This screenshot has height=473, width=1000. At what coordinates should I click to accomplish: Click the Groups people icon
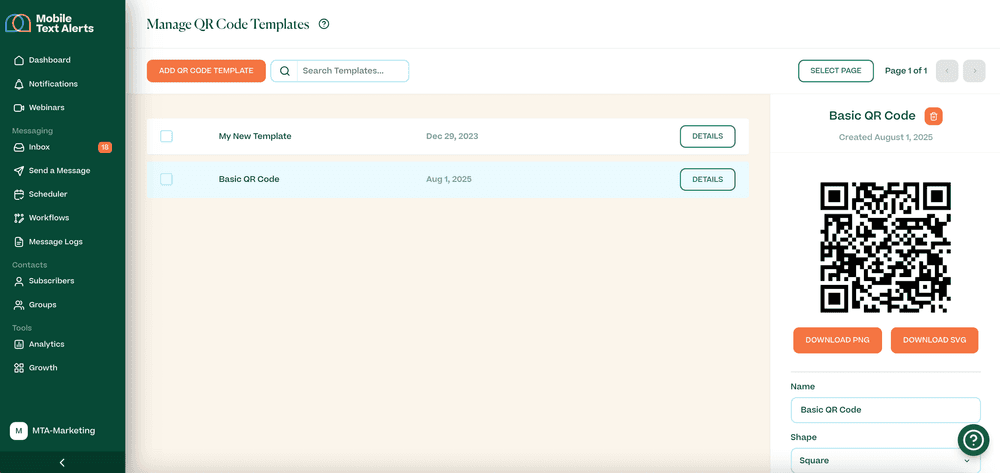(x=18, y=305)
